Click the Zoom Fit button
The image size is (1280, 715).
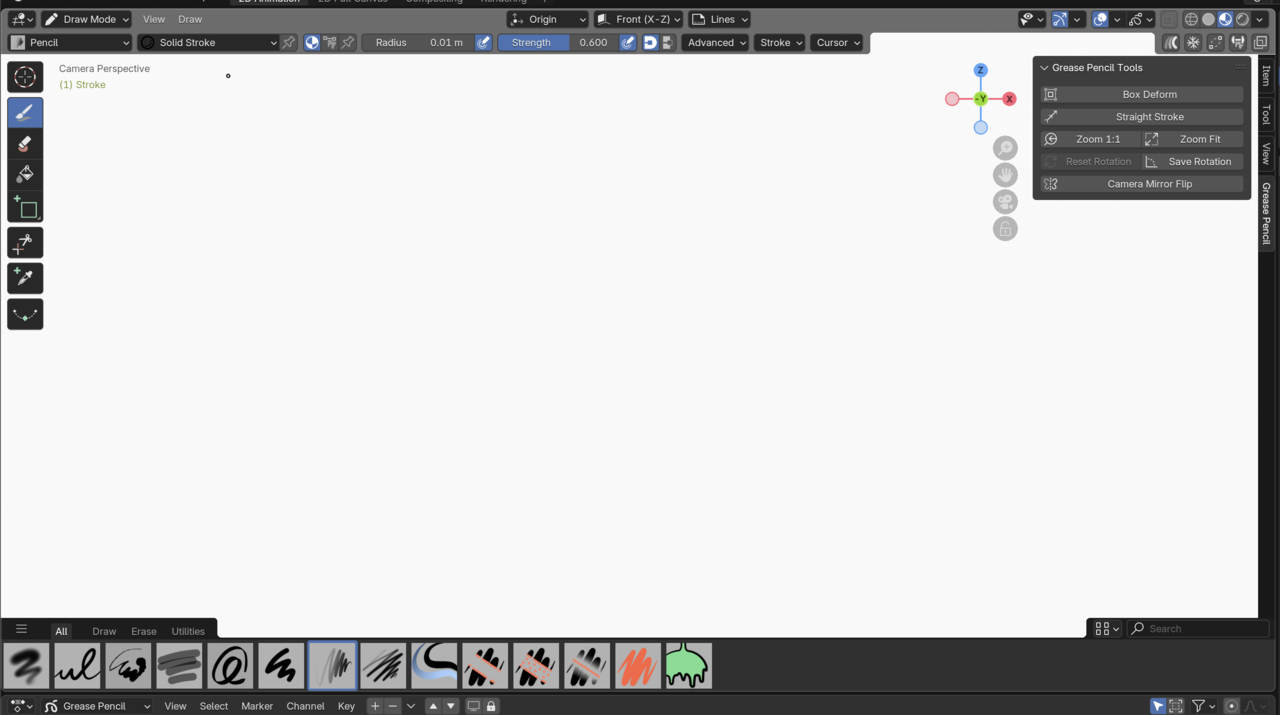point(1192,139)
